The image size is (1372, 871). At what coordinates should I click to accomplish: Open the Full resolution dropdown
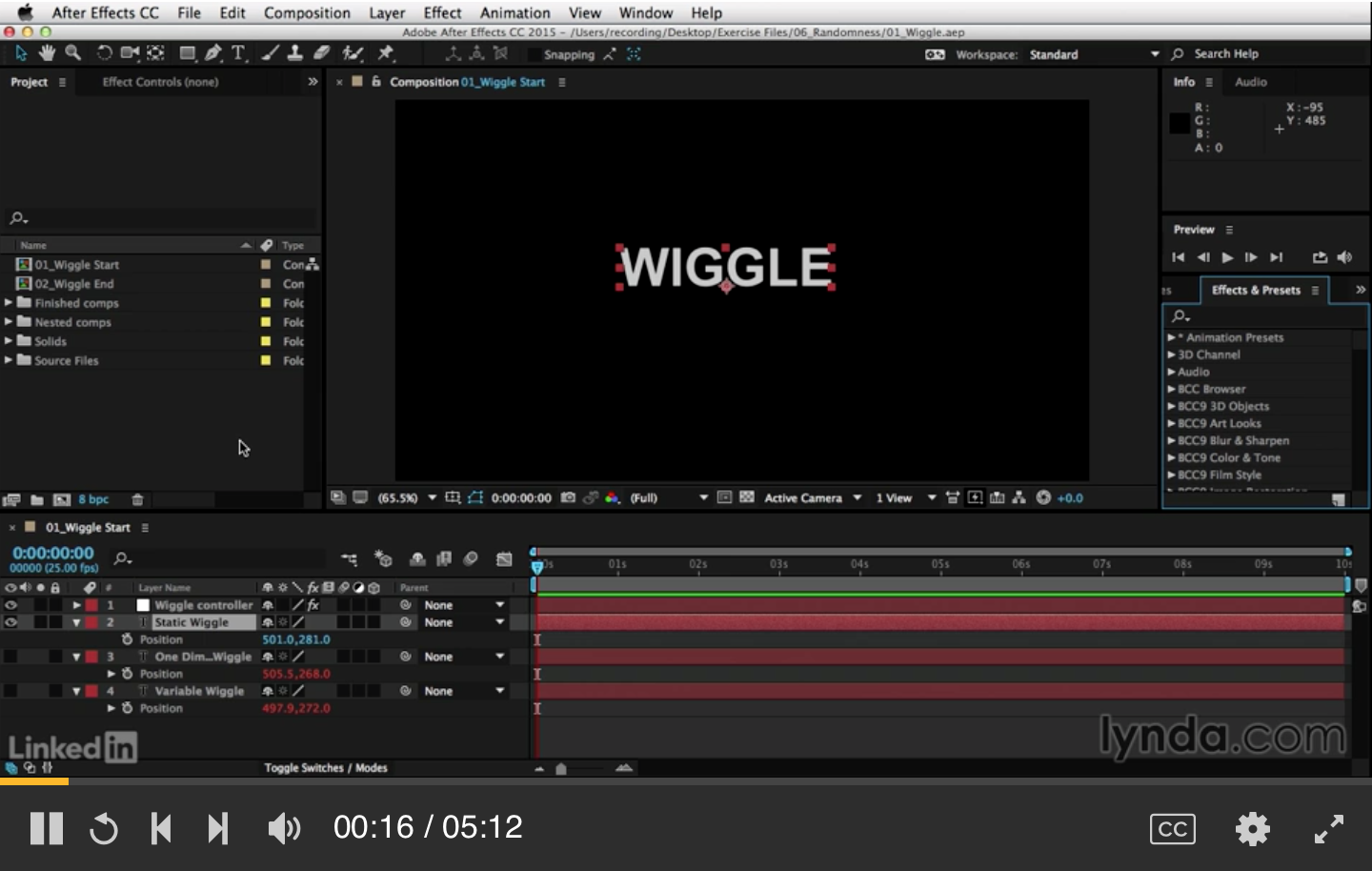[669, 497]
